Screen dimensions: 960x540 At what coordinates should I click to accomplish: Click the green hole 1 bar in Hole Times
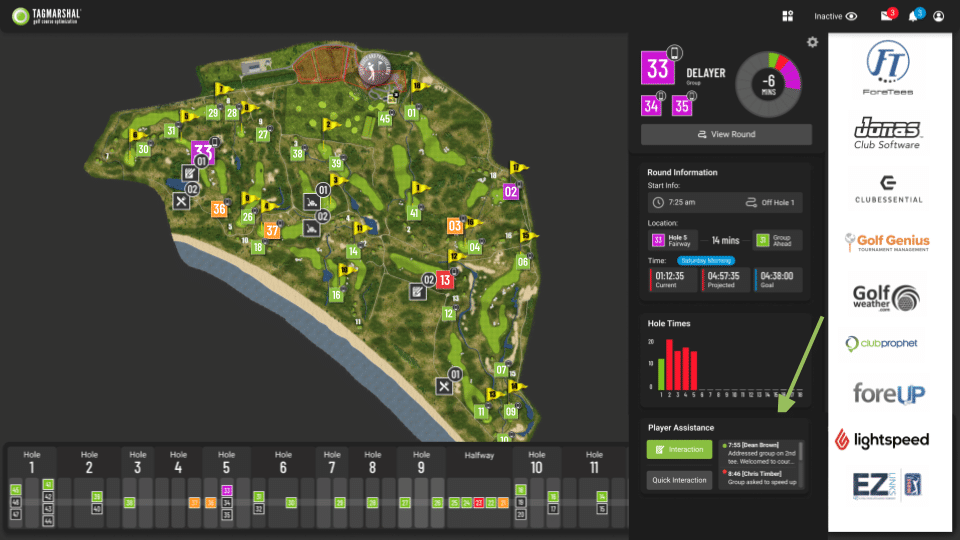(x=661, y=374)
